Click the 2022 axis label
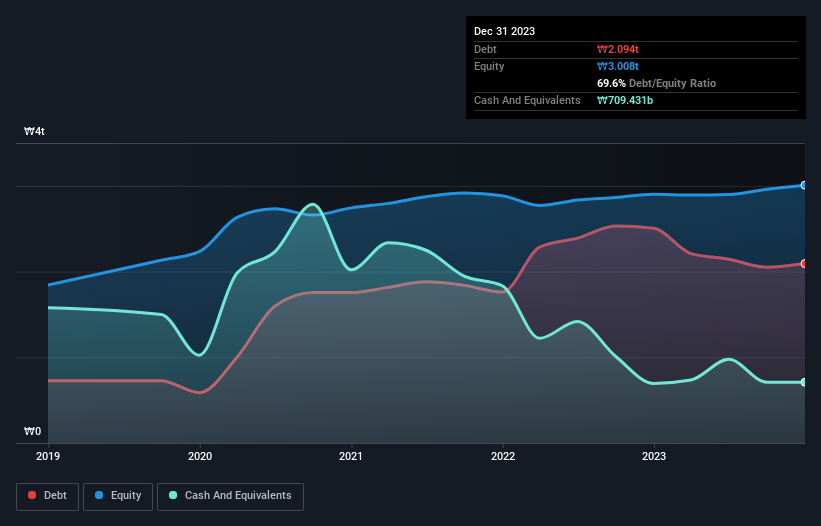821x526 pixels. [x=503, y=456]
